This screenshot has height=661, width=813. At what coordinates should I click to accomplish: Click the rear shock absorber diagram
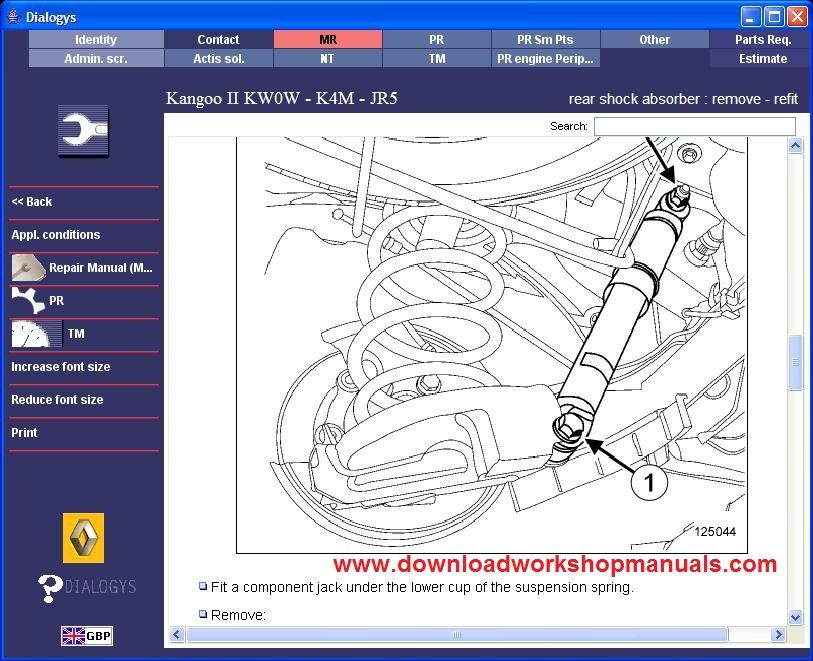pyautogui.click(x=492, y=345)
